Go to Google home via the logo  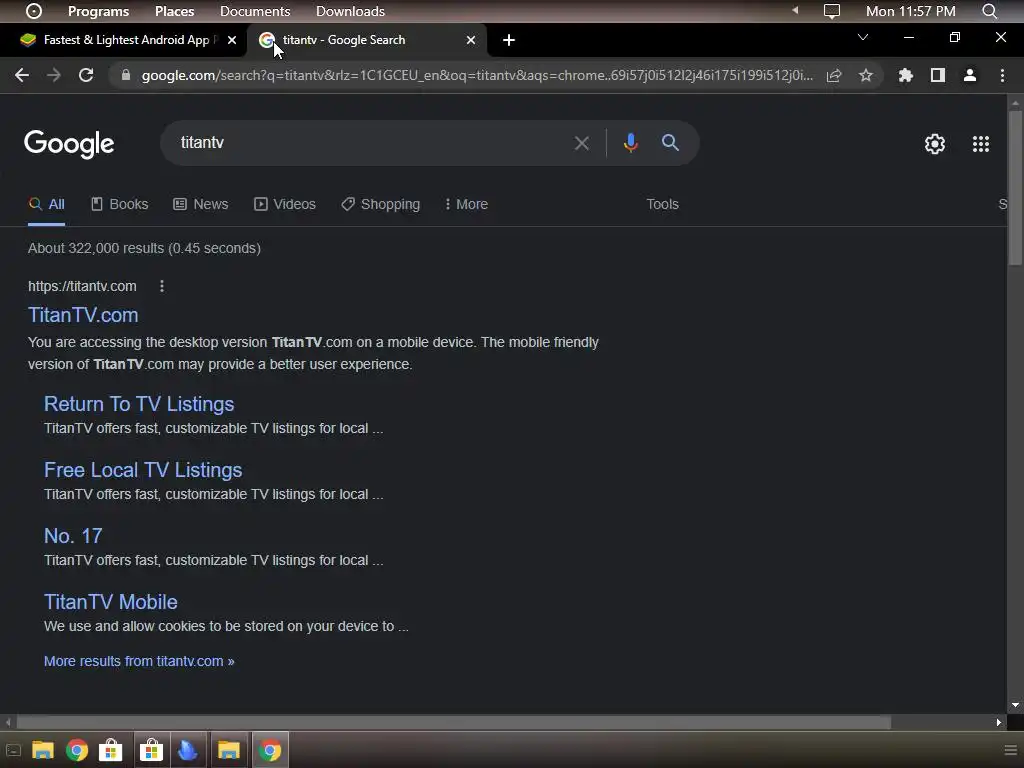69,144
